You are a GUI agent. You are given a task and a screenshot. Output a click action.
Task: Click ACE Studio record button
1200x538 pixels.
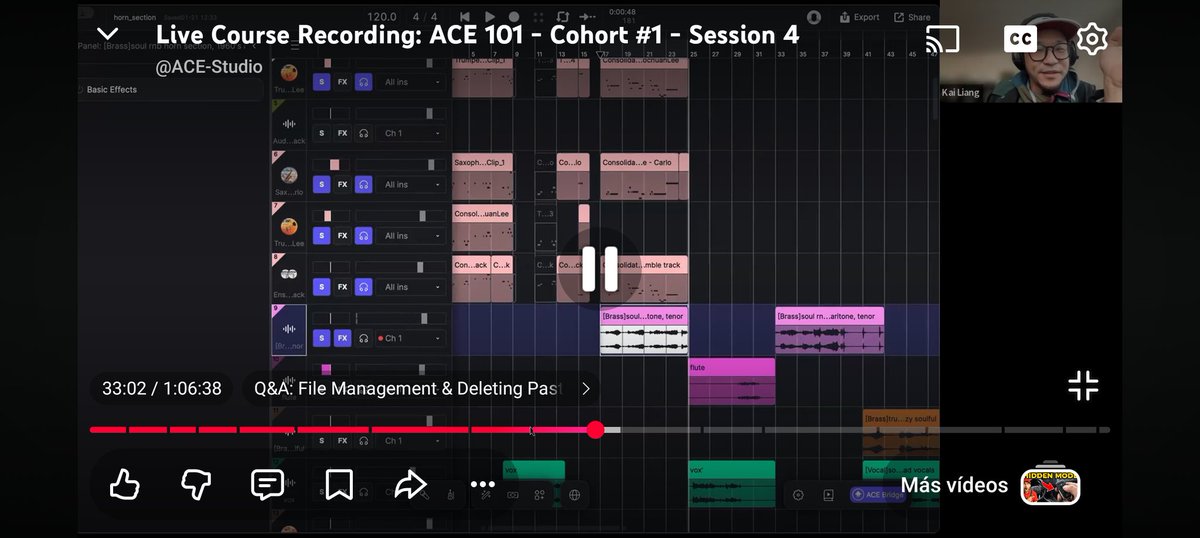coord(515,17)
